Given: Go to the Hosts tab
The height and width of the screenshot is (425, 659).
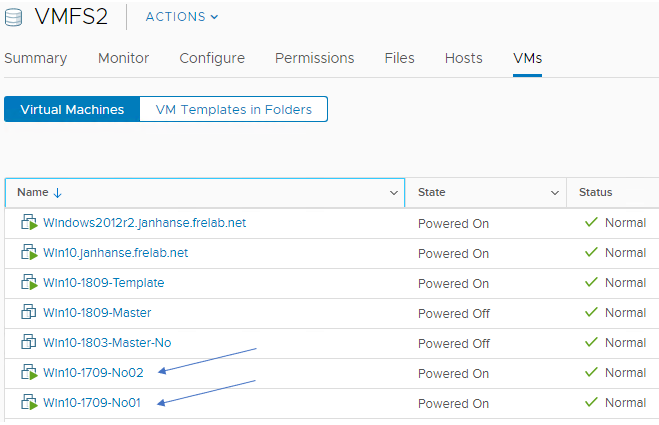Looking at the screenshot, I should pos(463,58).
